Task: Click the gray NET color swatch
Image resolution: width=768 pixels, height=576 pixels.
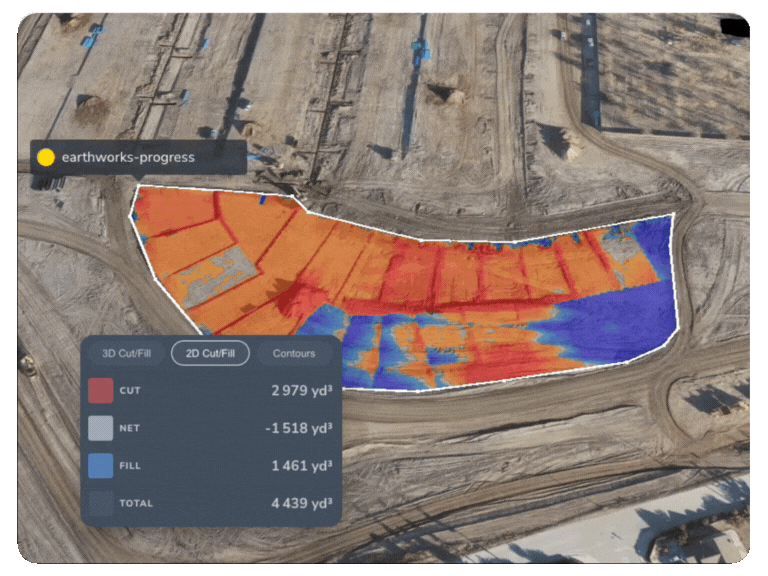Action: pos(100,428)
